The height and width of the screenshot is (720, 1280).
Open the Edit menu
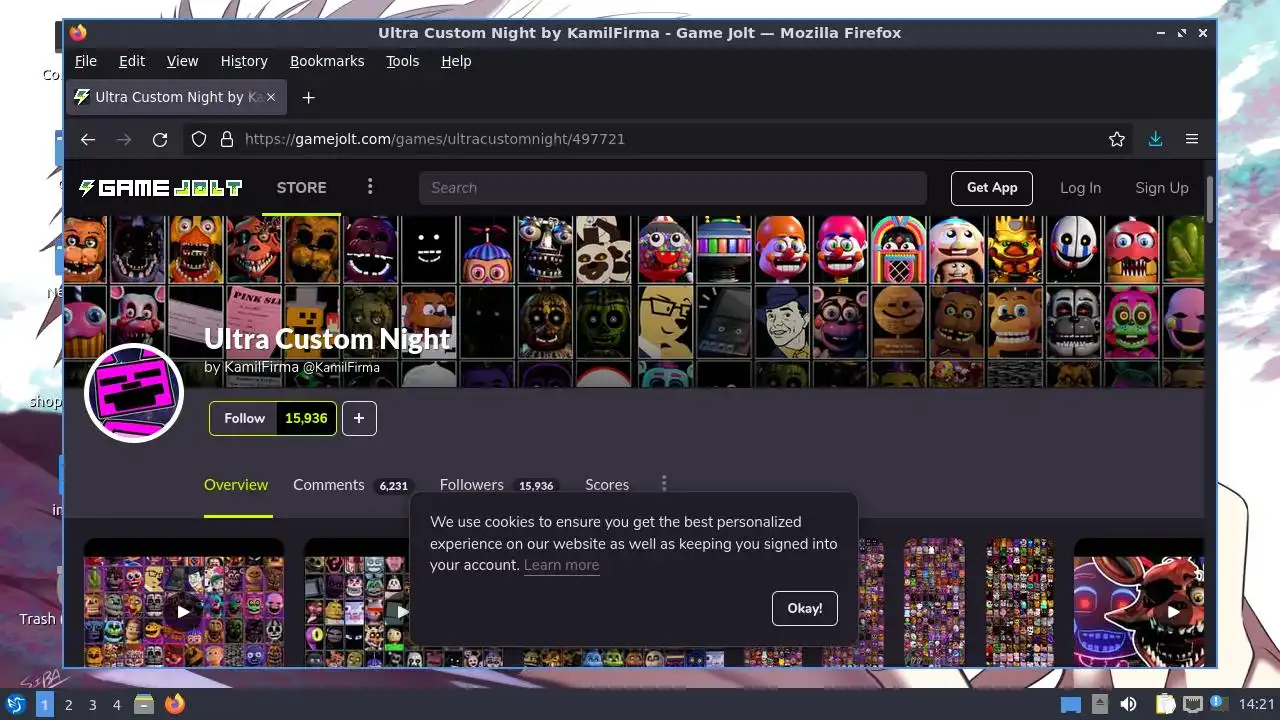132,61
